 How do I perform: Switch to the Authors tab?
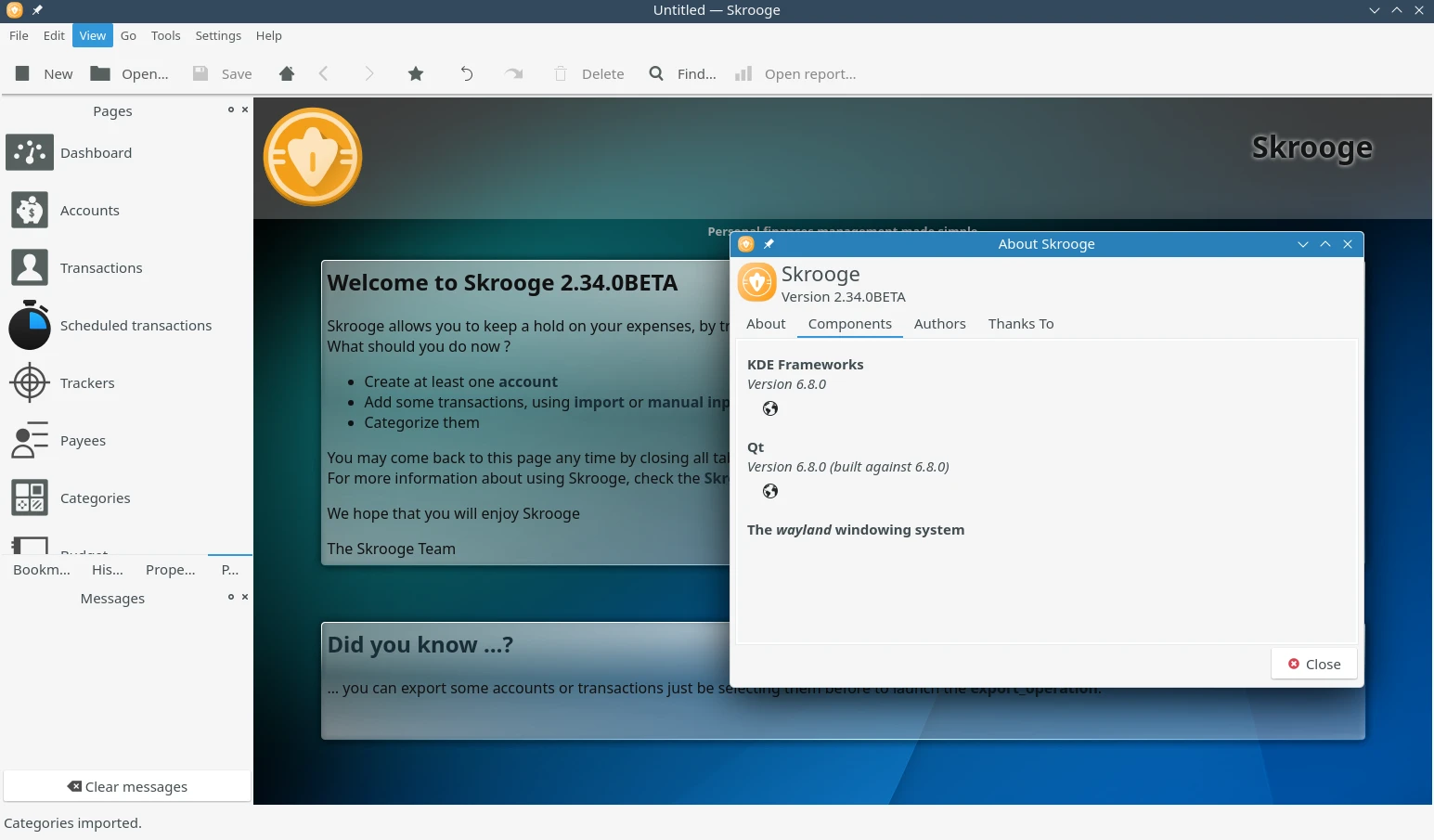tap(939, 324)
